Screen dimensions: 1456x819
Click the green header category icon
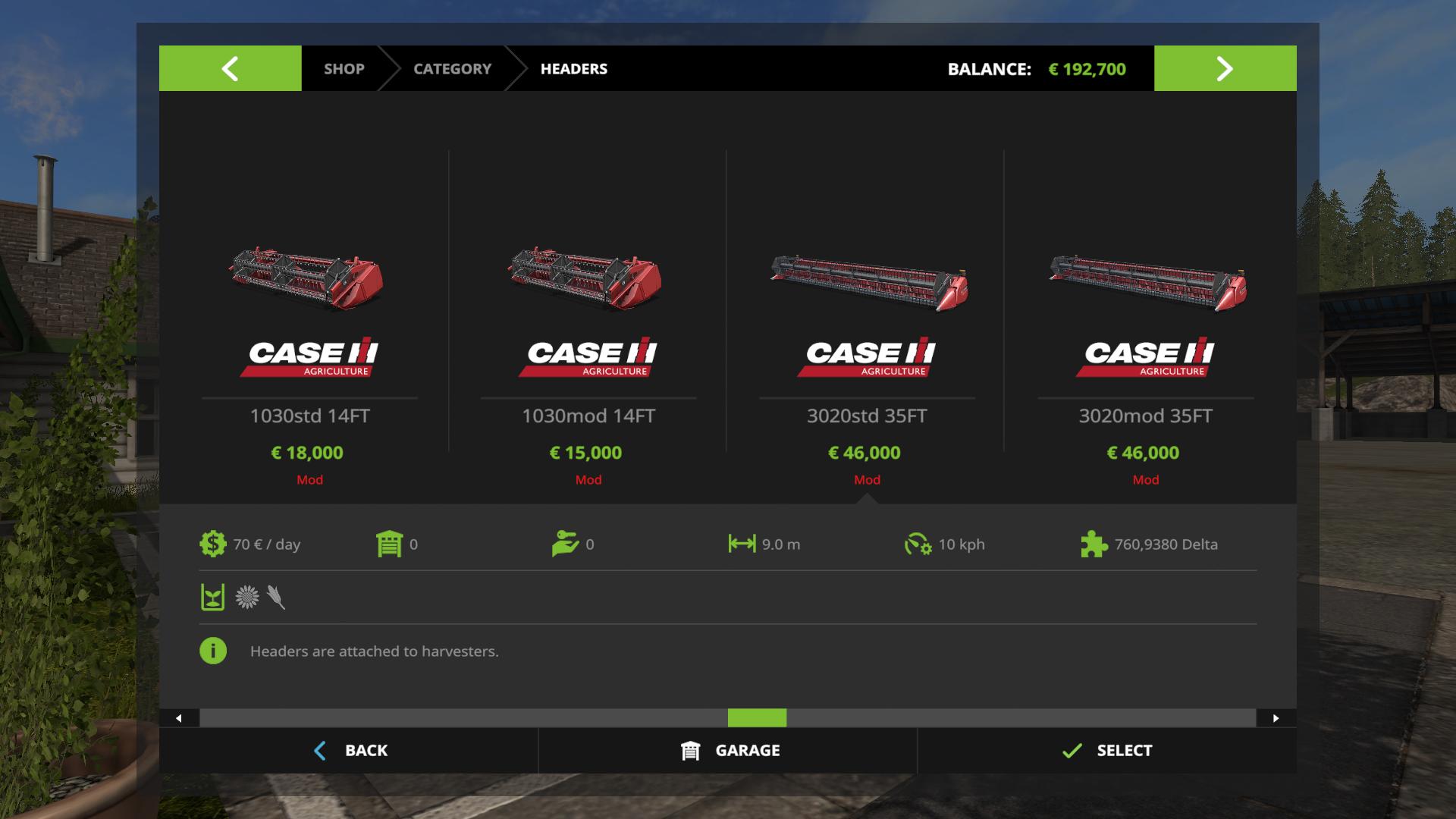pyautogui.click(x=213, y=598)
